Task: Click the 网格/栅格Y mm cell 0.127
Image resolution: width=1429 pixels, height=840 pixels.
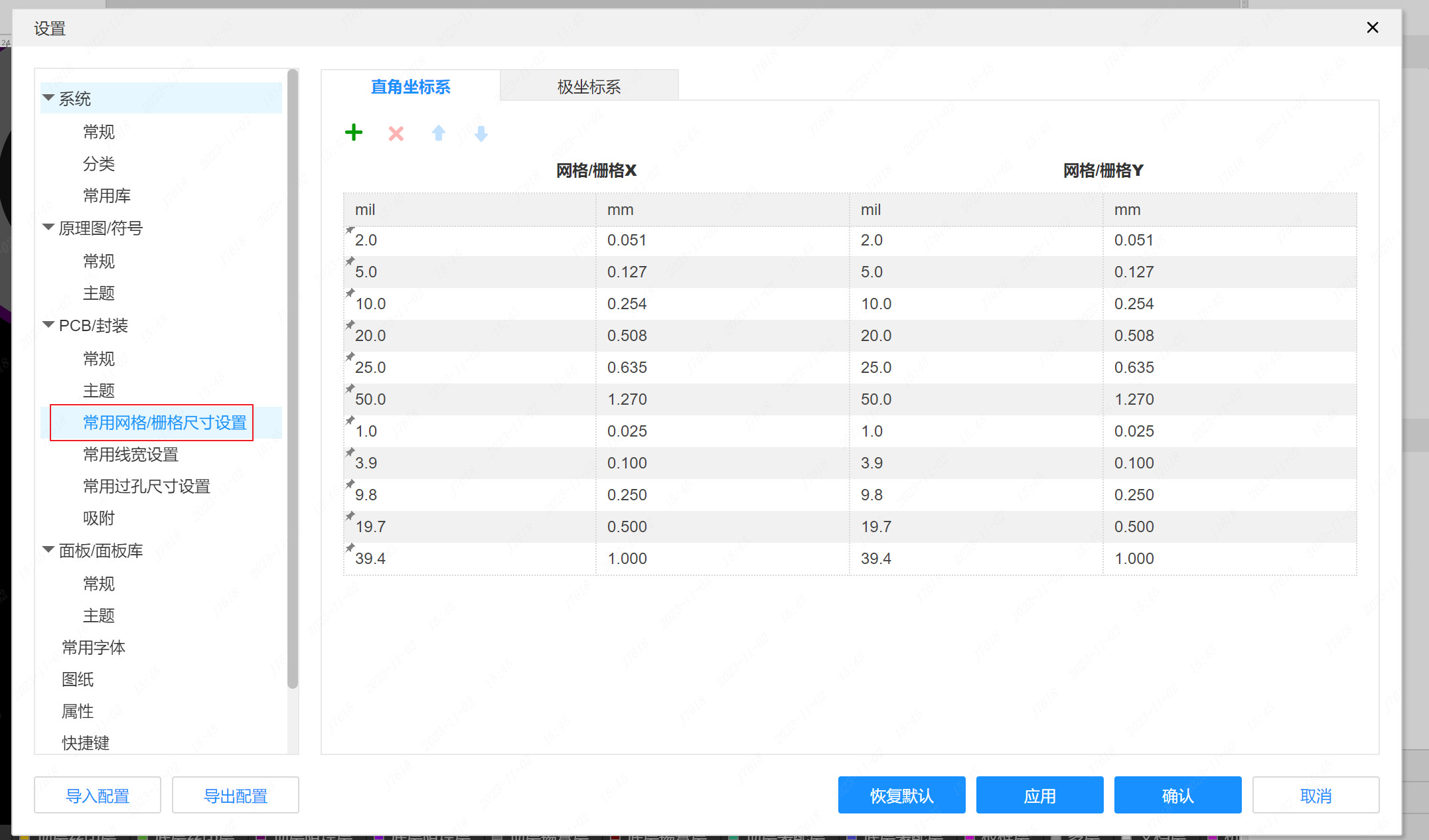Action: coord(1229,272)
